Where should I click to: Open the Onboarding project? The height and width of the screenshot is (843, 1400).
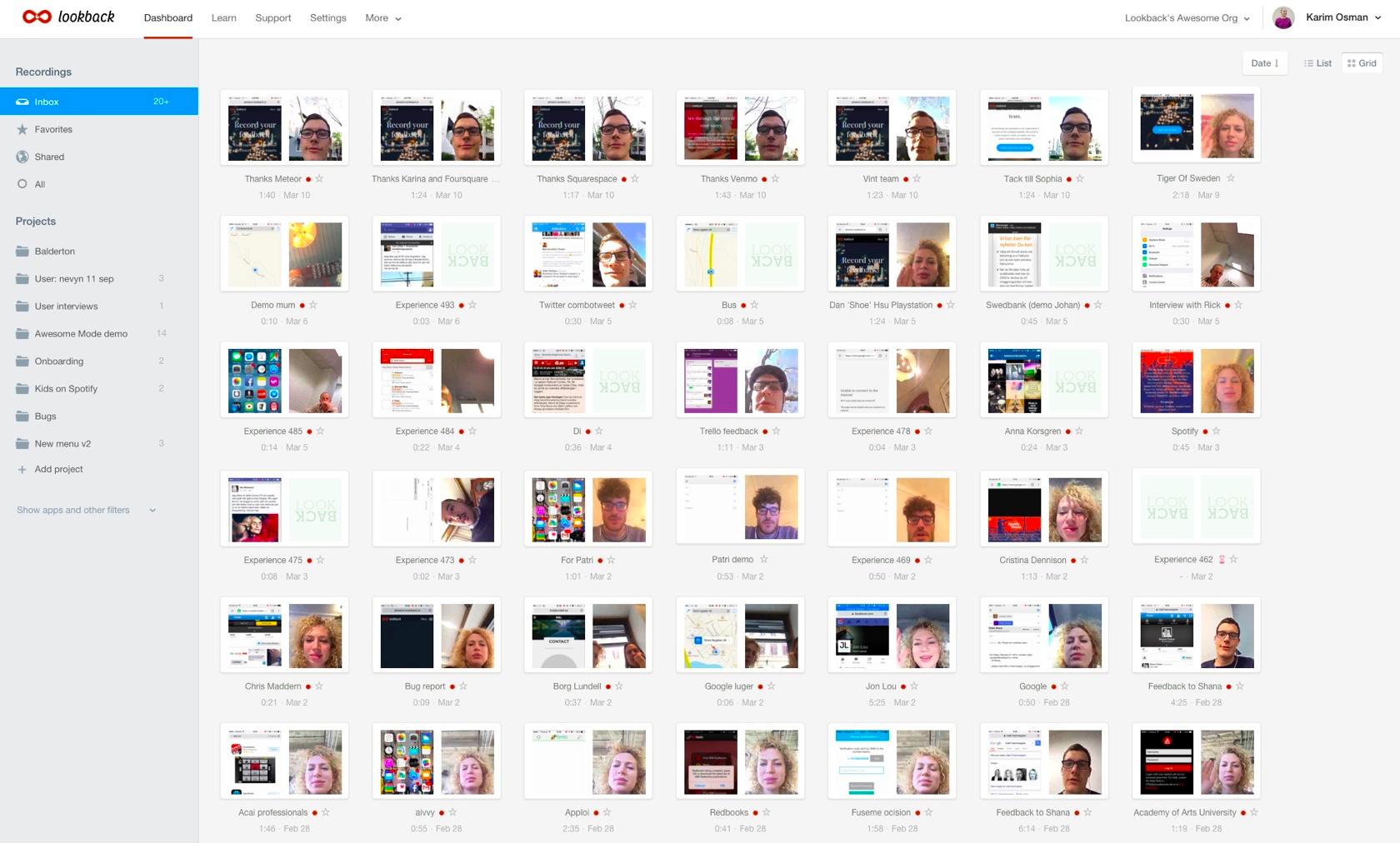pos(99,362)
